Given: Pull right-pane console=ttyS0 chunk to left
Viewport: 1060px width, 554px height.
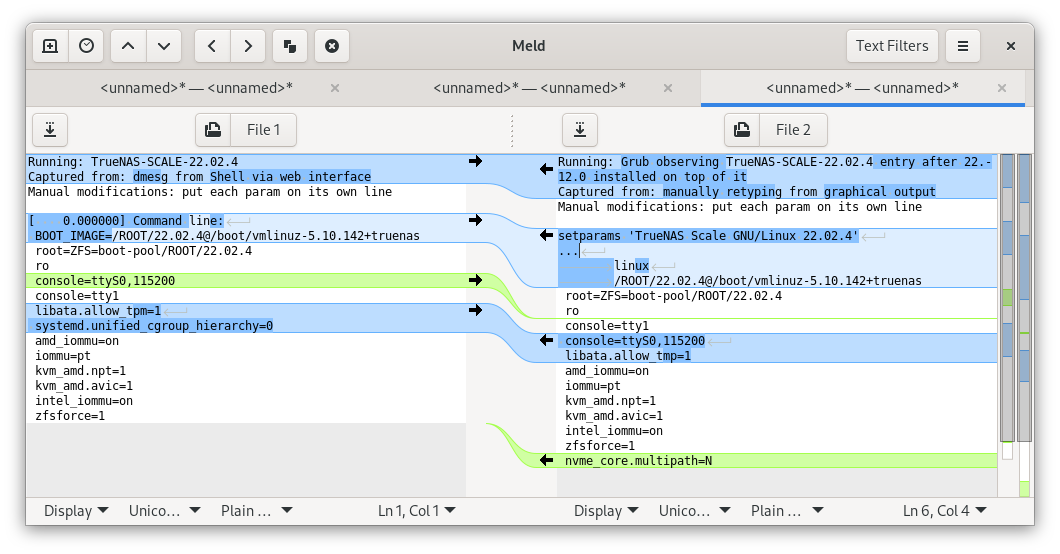Looking at the screenshot, I should tap(546, 341).
